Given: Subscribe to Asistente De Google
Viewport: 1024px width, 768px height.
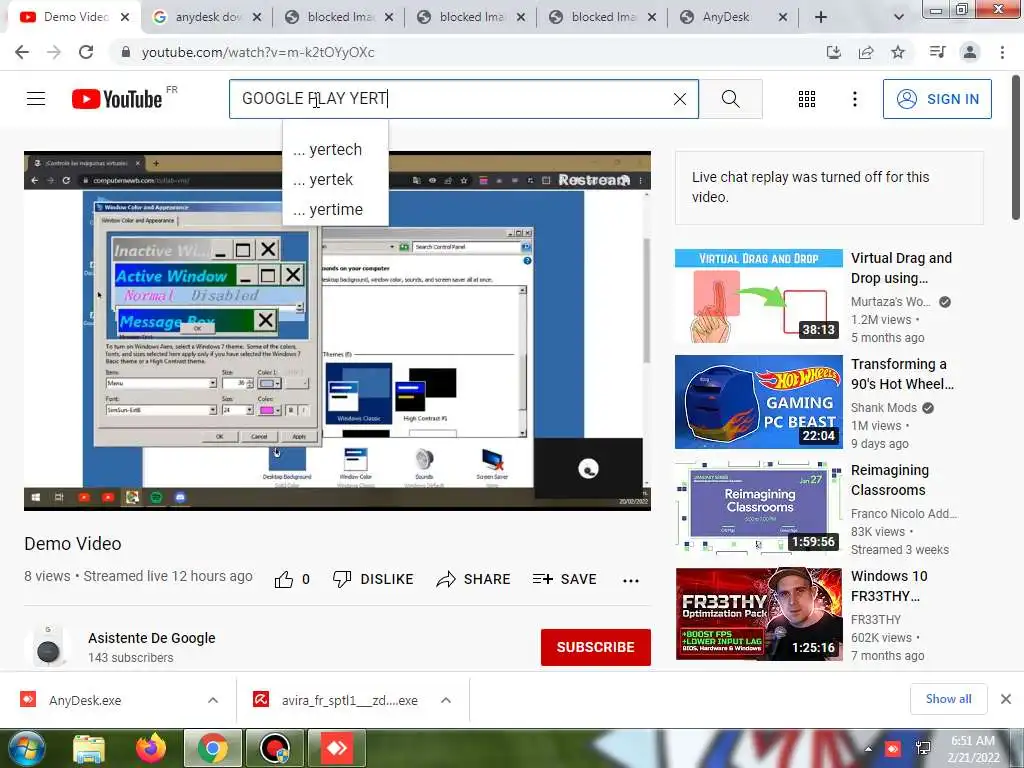Looking at the screenshot, I should point(596,647).
